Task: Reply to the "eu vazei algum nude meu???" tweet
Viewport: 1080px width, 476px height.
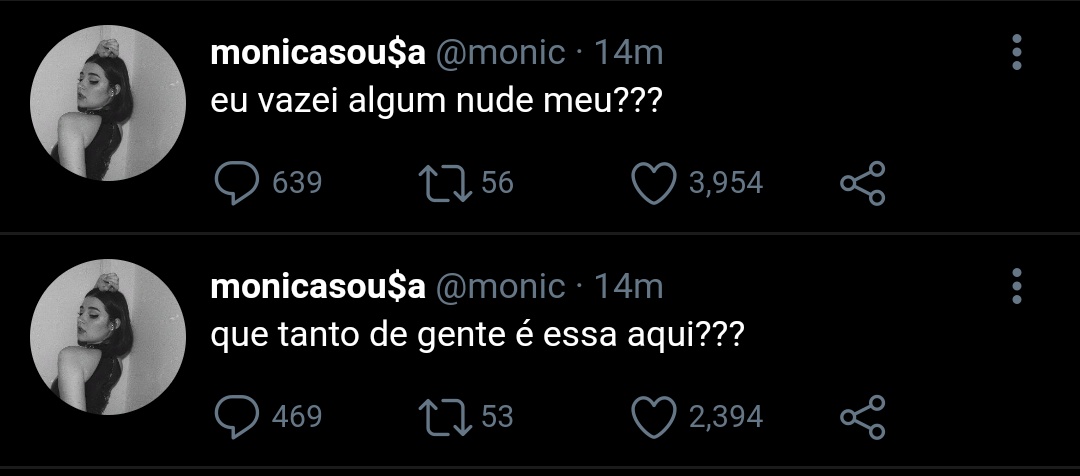Action: point(237,183)
